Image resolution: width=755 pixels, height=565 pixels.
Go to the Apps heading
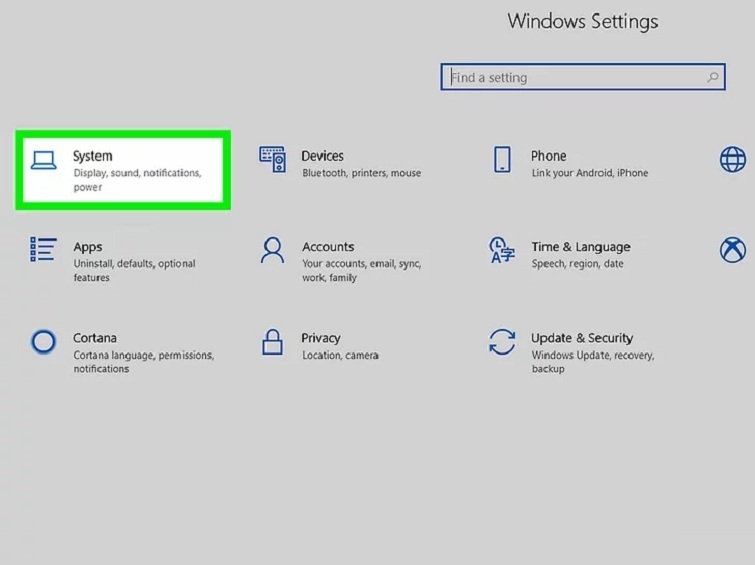[88, 247]
